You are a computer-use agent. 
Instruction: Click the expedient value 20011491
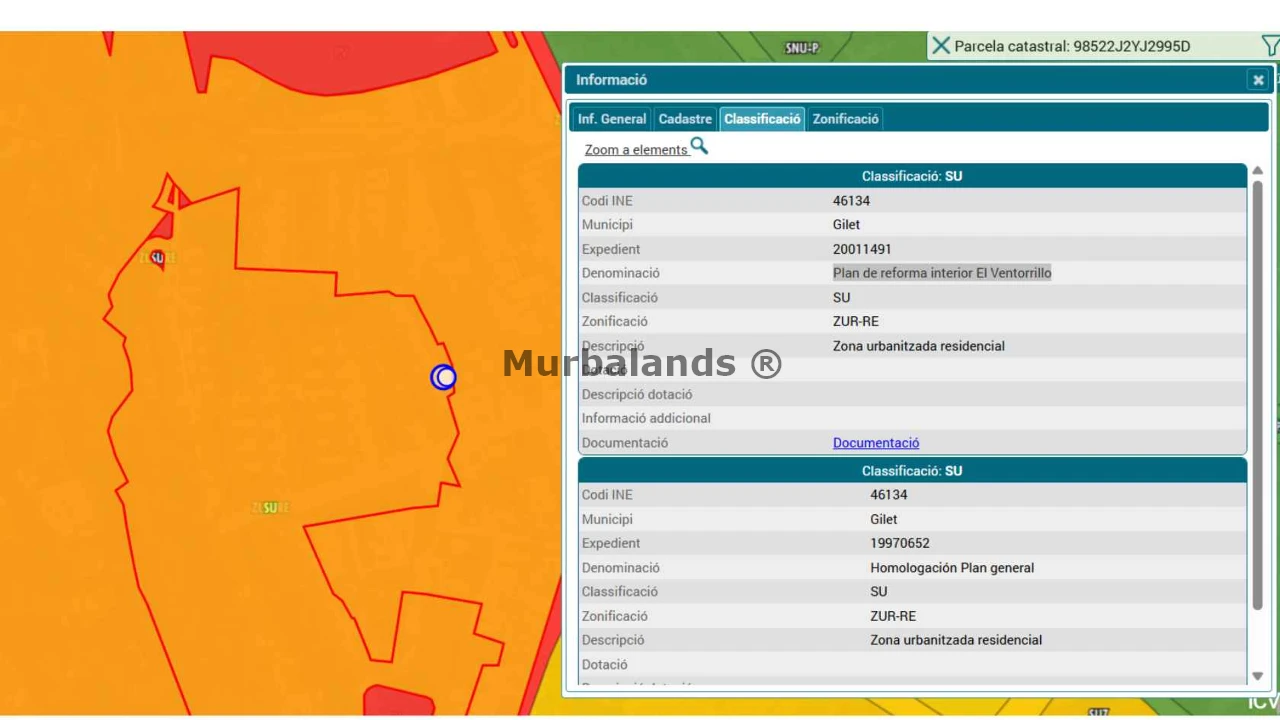point(862,249)
